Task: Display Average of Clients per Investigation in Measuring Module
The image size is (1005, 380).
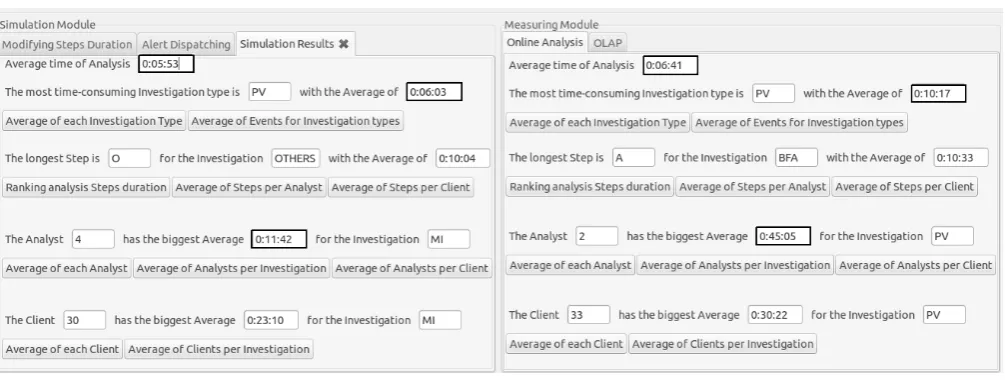Action: 722,344
